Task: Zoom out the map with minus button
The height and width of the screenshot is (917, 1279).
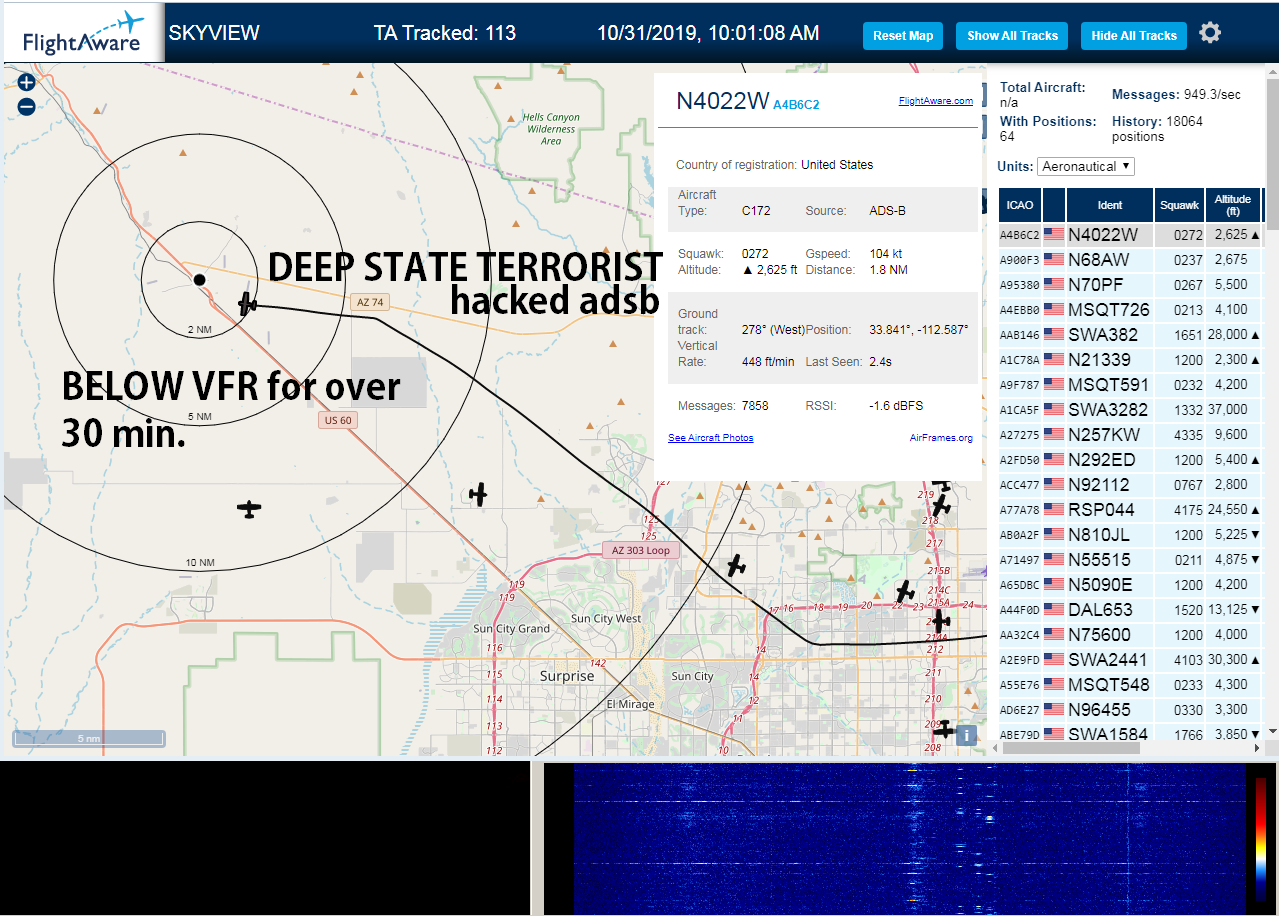Action: tap(26, 107)
